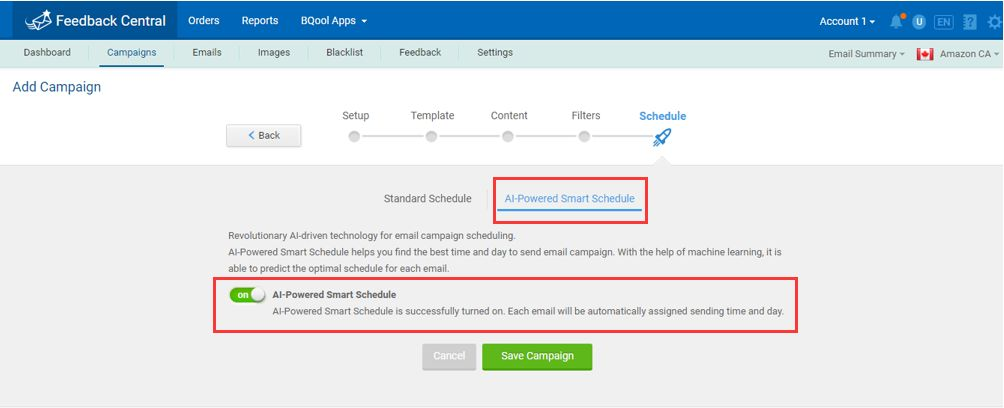Expand the BQool Apps dropdown
This screenshot has width=1004, height=408.
coord(334,20)
